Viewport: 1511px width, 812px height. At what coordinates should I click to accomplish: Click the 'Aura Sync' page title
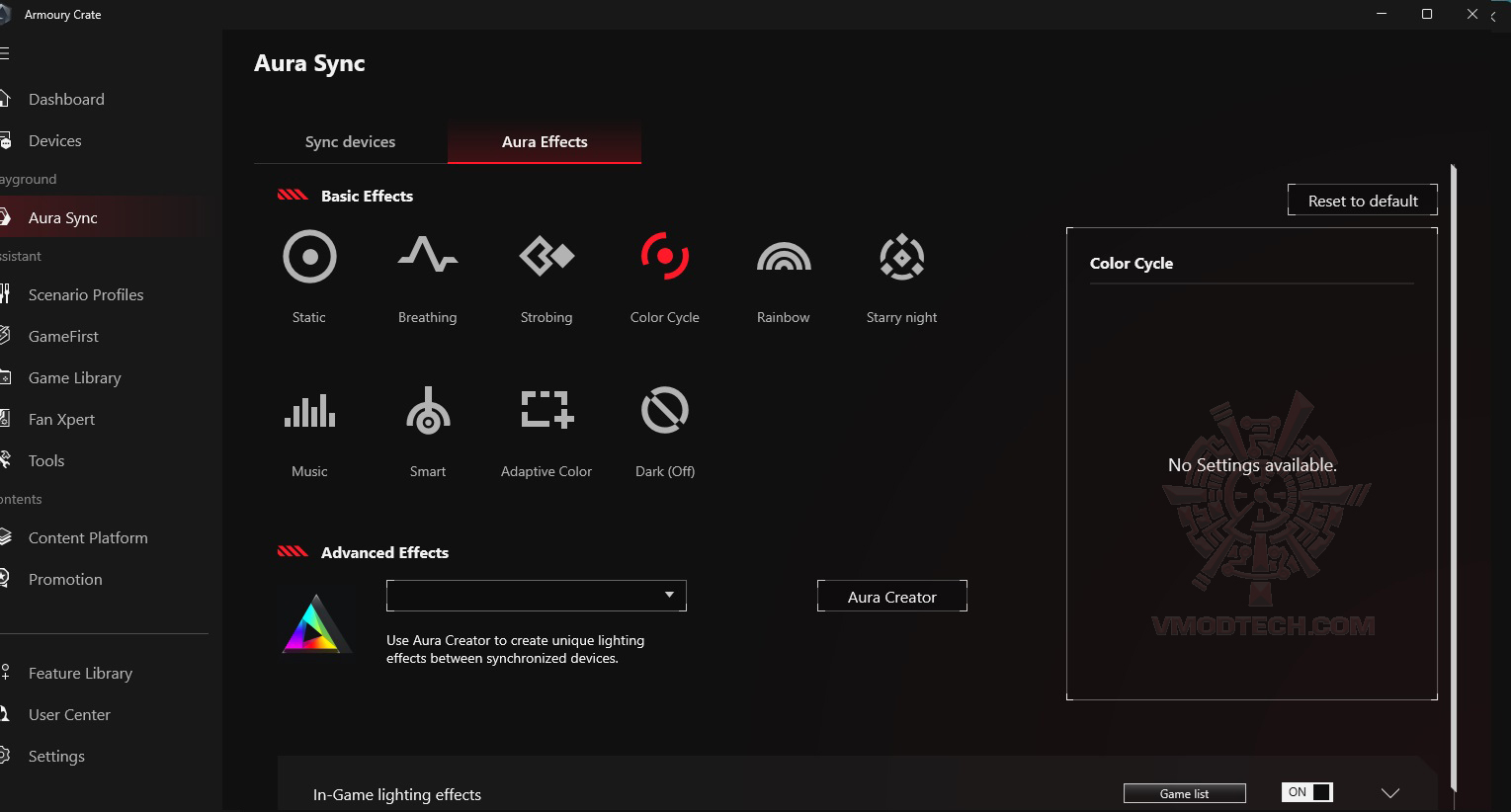(x=309, y=63)
